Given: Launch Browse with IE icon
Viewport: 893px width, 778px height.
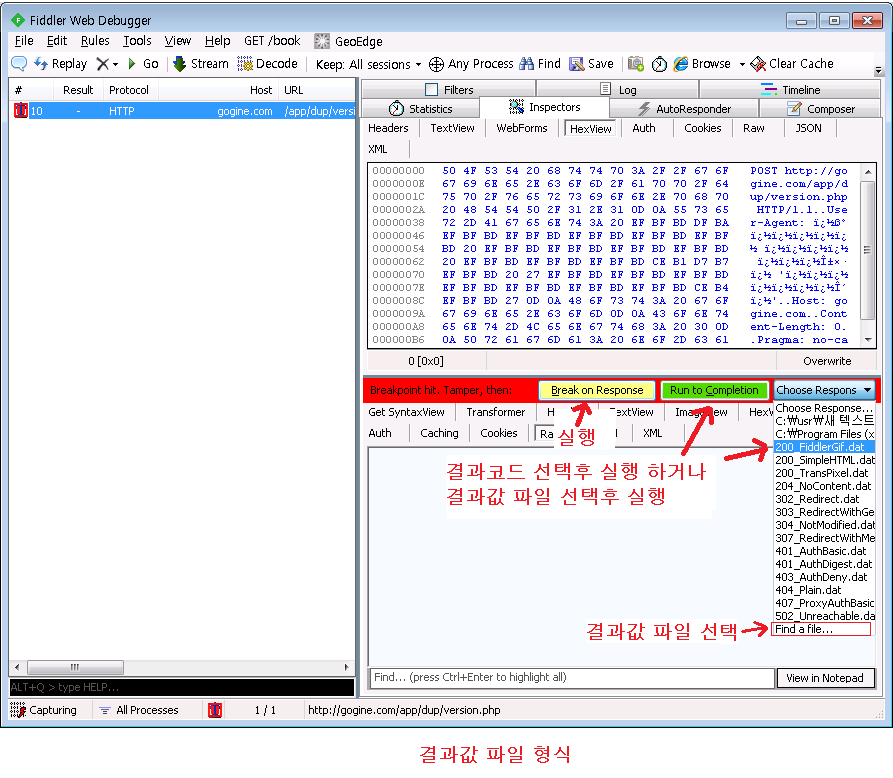Looking at the screenshot, I should click(x=681, y=64).
